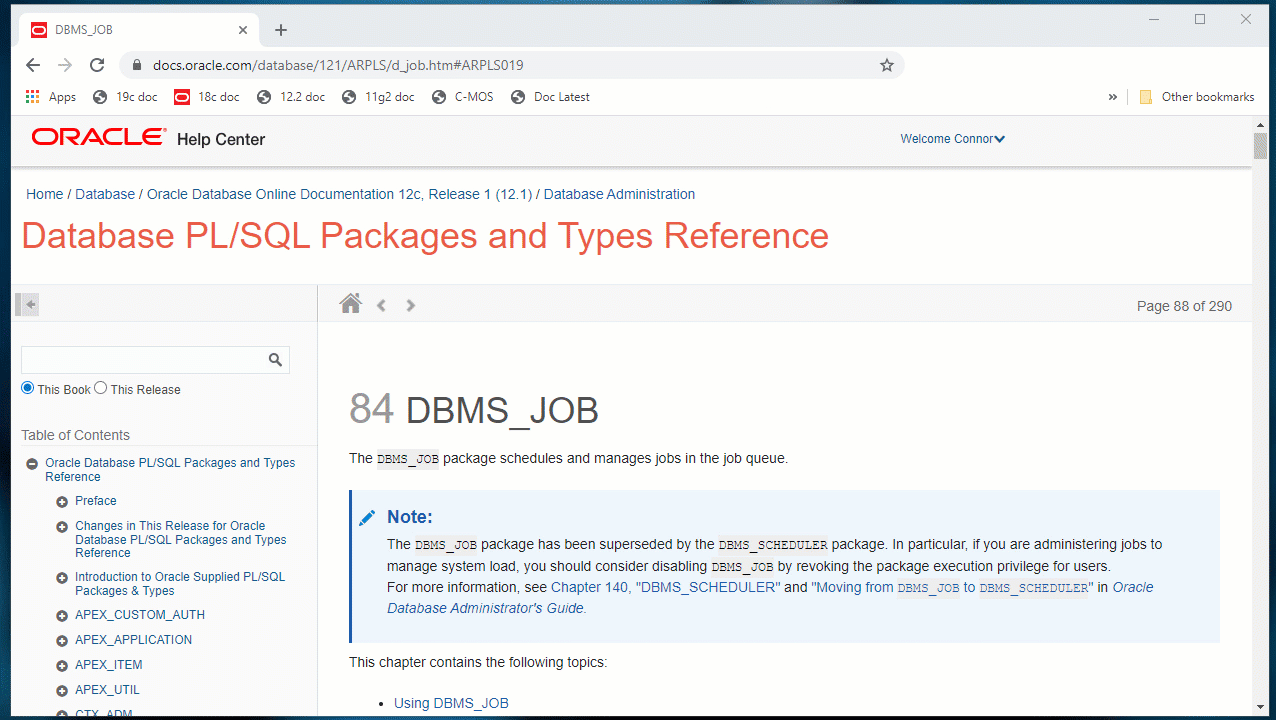Select the This Release radio option
Screen dimensions: 1276x720
[101, 388]
